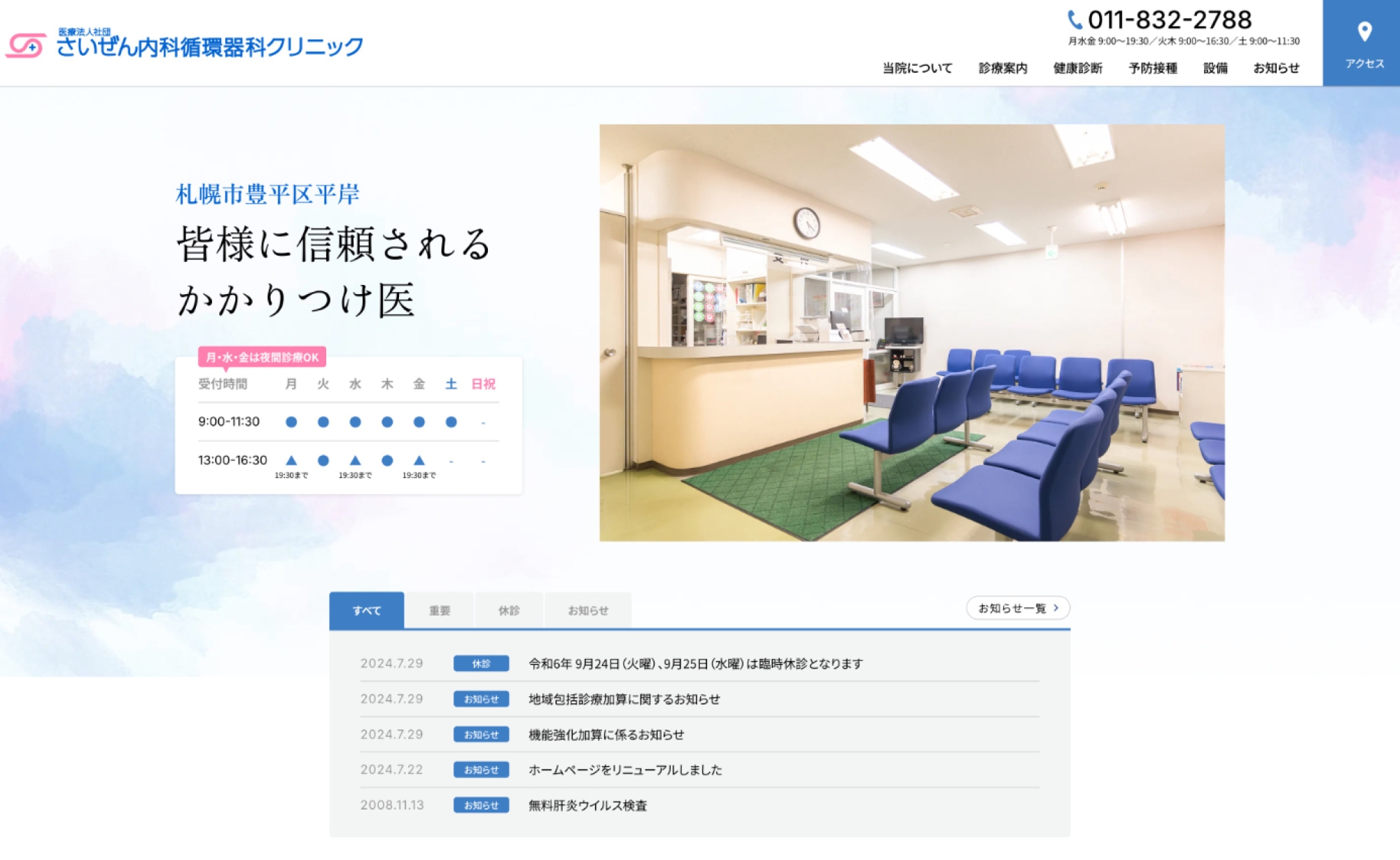Click the chevron on お知らせ一覧 button
The width and height of the screenshot is (1400, 860).
tap(1056, 608)
